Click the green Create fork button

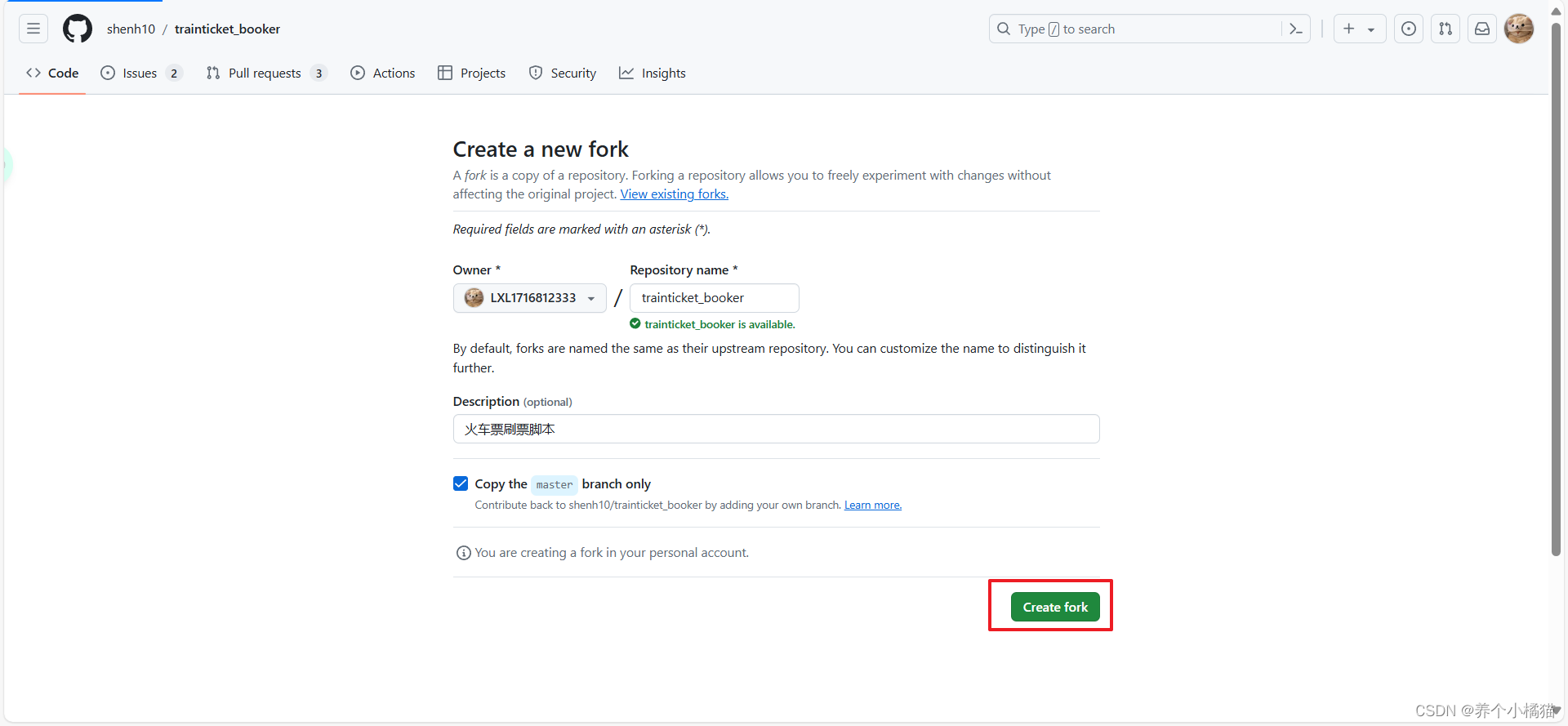pyautogui.click(x=1055, y=607)
